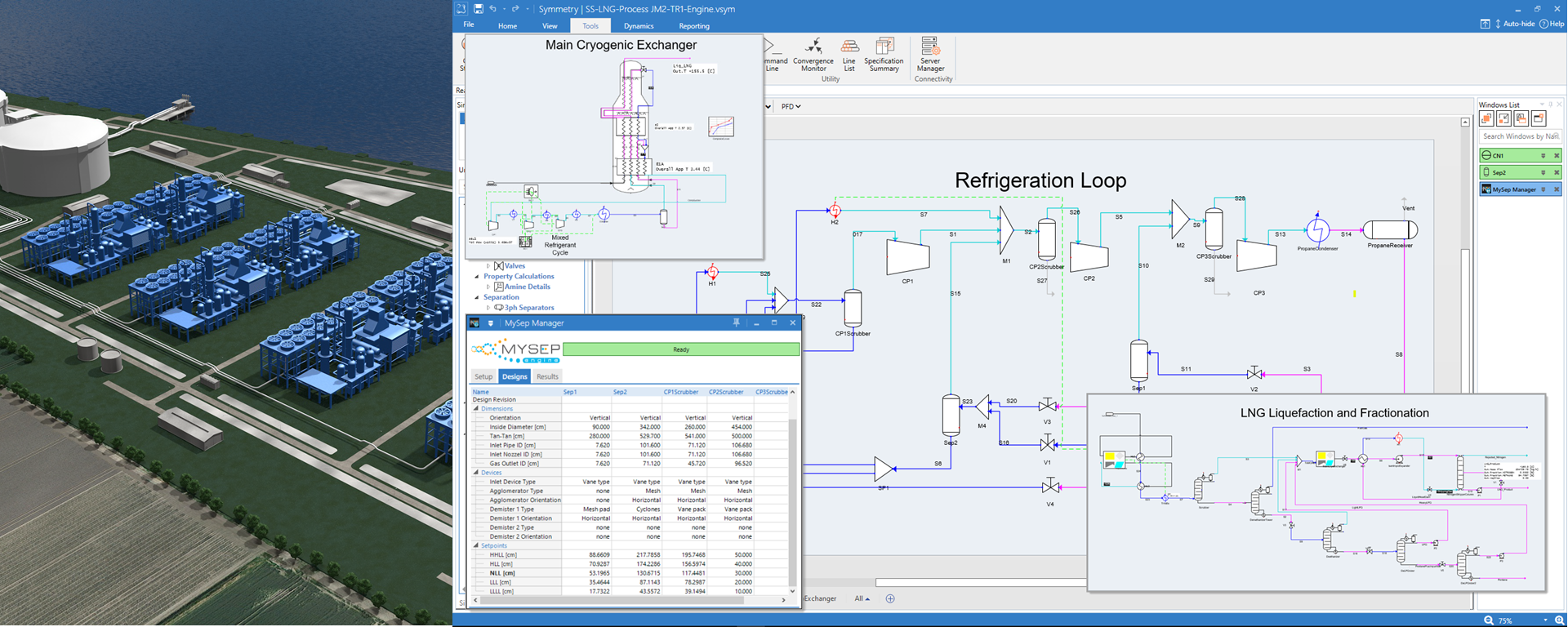Click the ribbon collapse icon beside Auto-hide
The width and height of the screenshot is (1568, 627).
pyautogui.click(x=1485, y=24)
